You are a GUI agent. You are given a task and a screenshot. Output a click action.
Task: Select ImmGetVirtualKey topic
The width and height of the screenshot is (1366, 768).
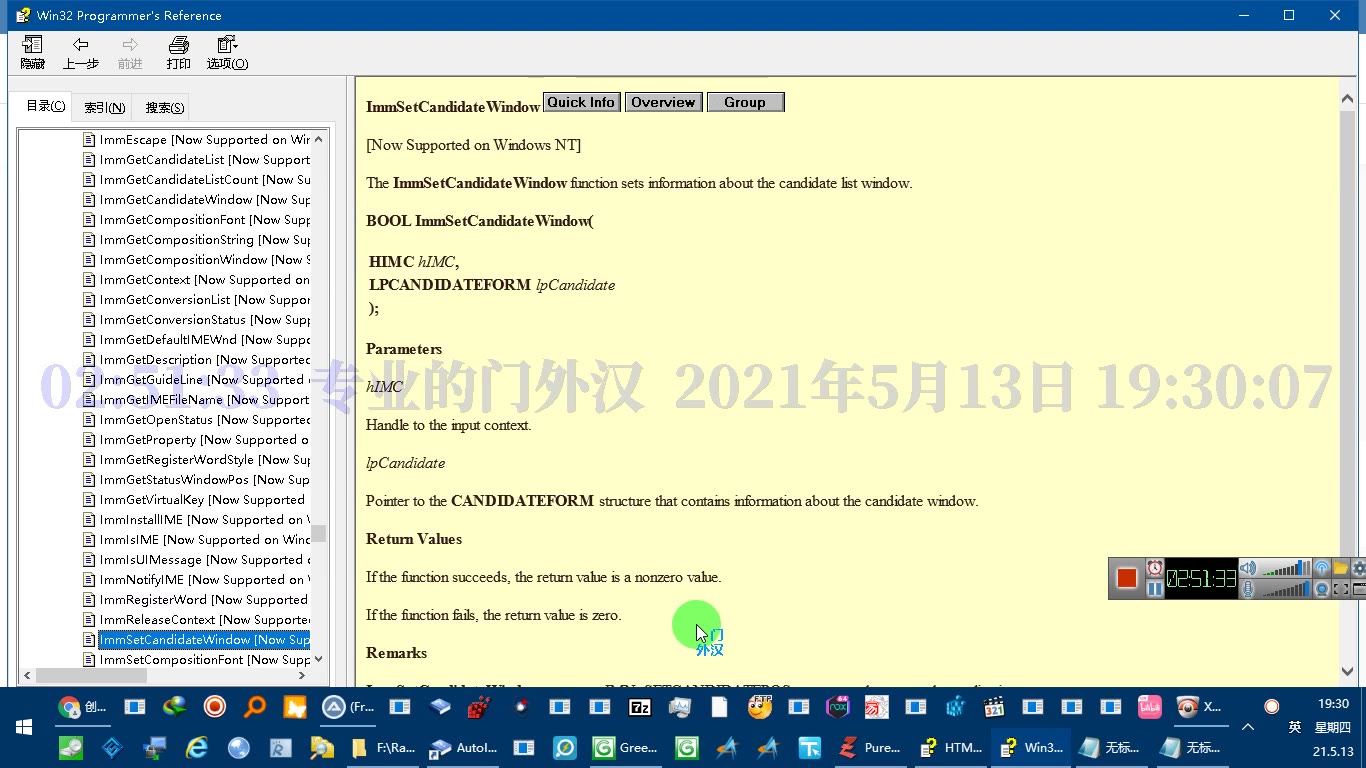(204, 500)
